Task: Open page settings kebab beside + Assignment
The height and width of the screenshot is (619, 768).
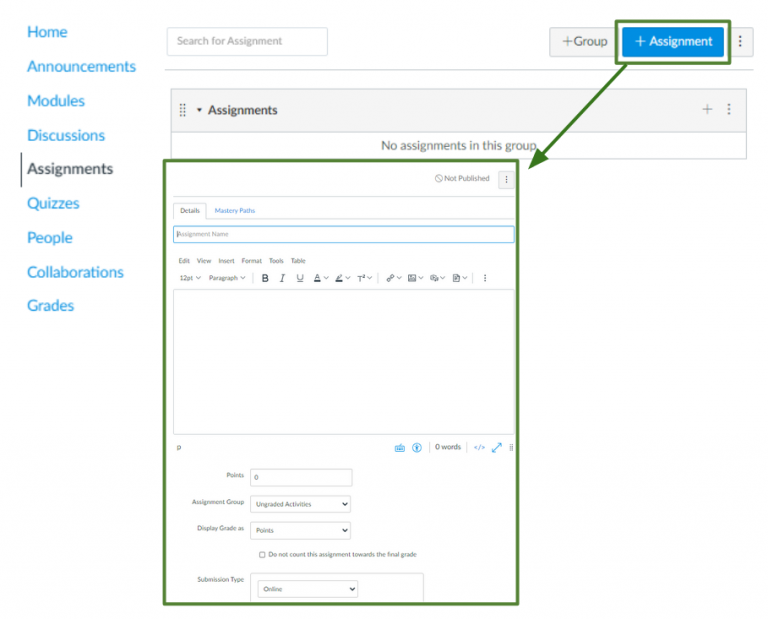Action: click(x=740, y=41)
